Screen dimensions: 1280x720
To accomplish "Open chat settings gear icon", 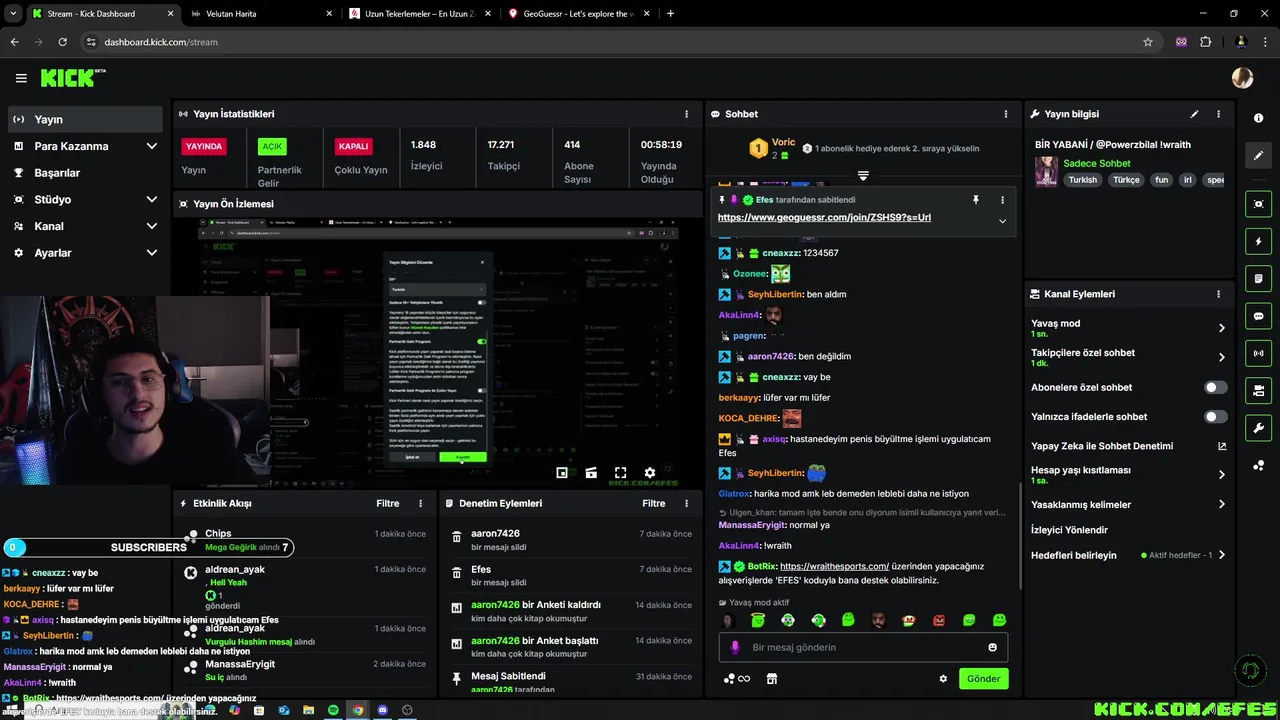I will point(943,679).
